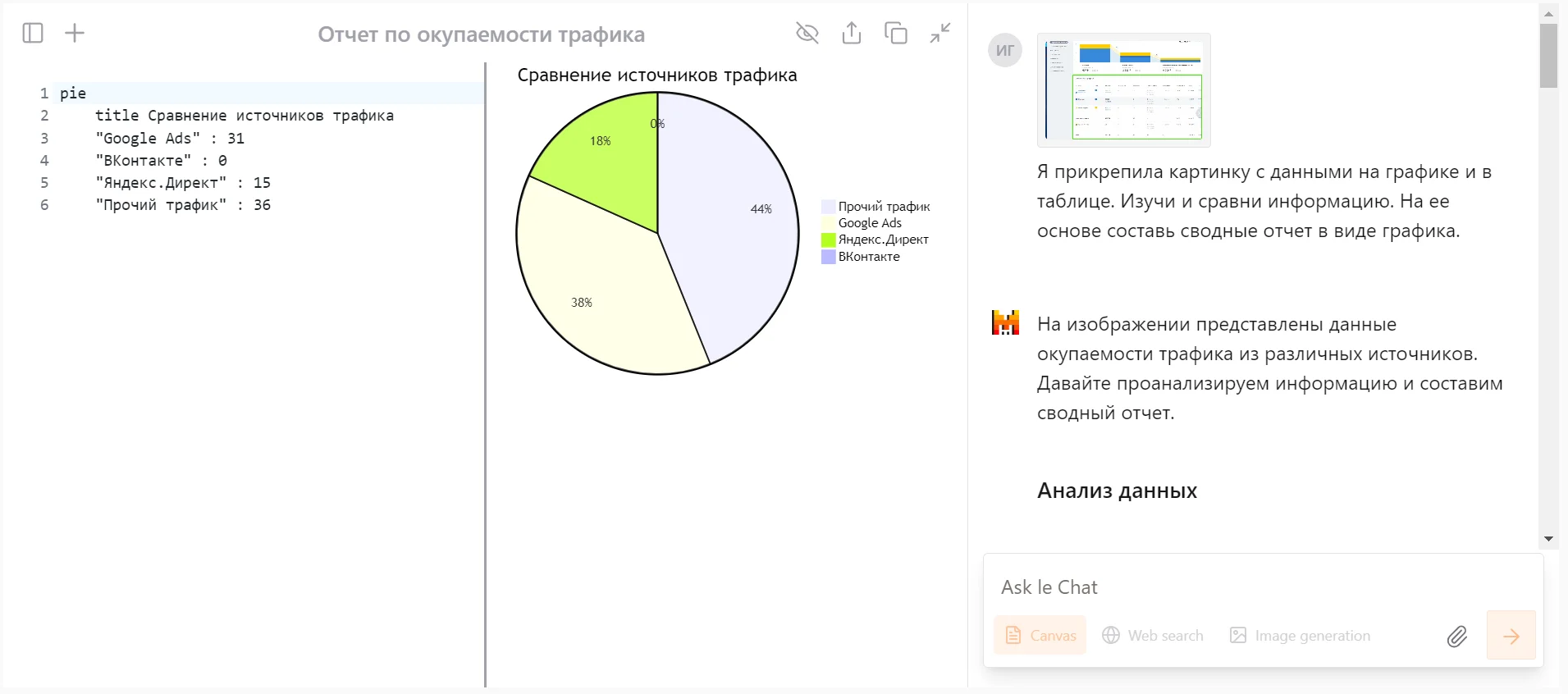This screenshot has width=1568, height=694.
Task: Click Прочий трафик legend swatch
Action: [829, 207]
